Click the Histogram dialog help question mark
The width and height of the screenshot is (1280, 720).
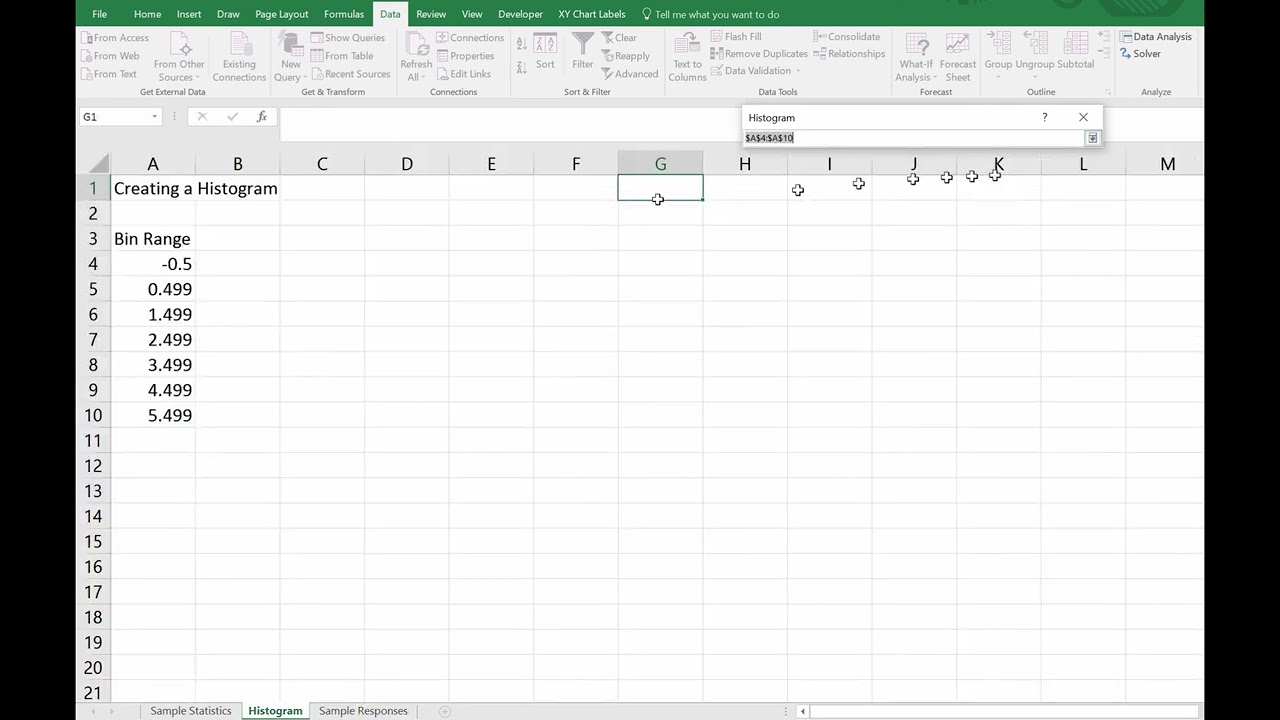pos(1045,117)
